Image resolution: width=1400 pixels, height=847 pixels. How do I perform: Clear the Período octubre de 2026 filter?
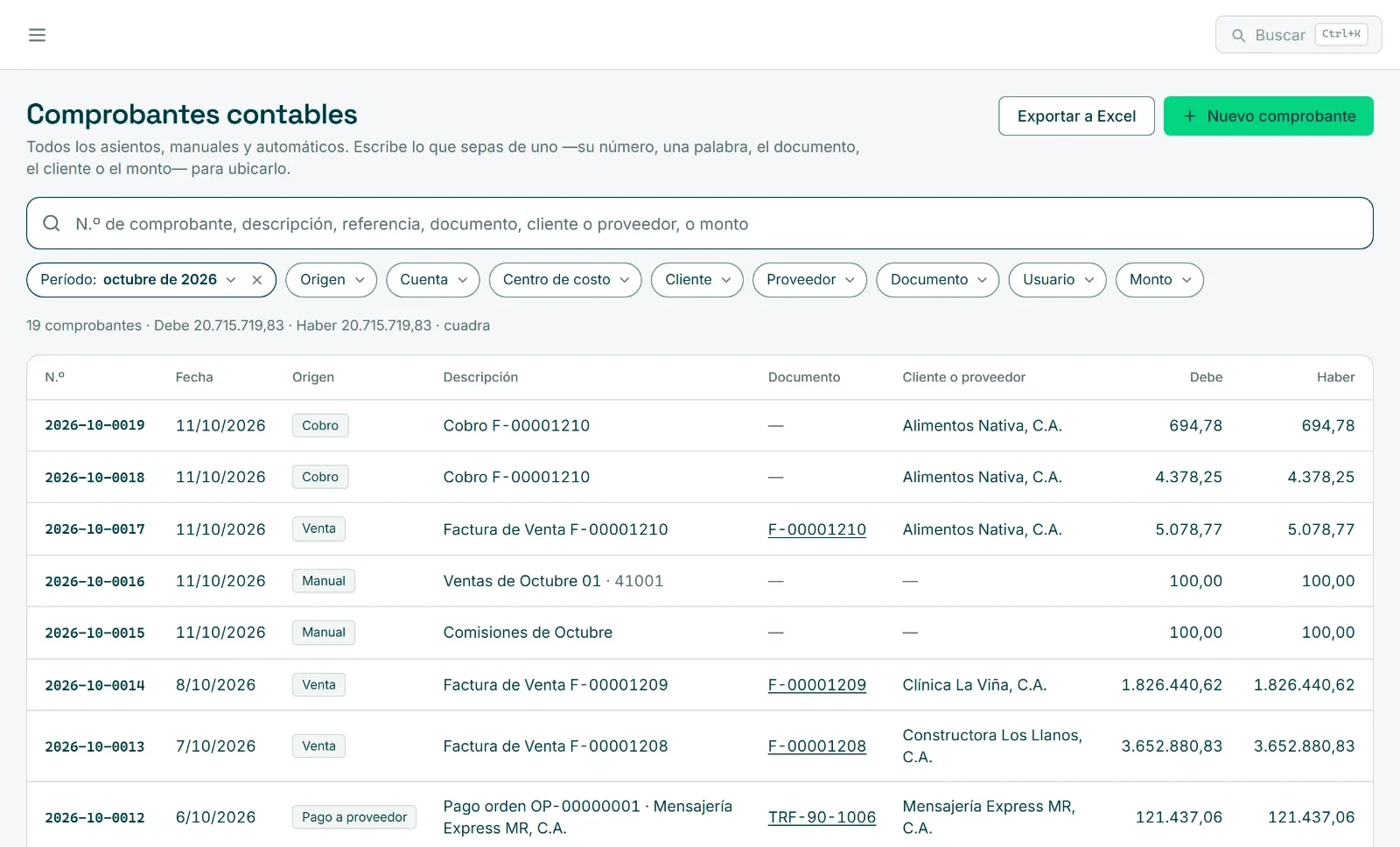coord(257,280)
